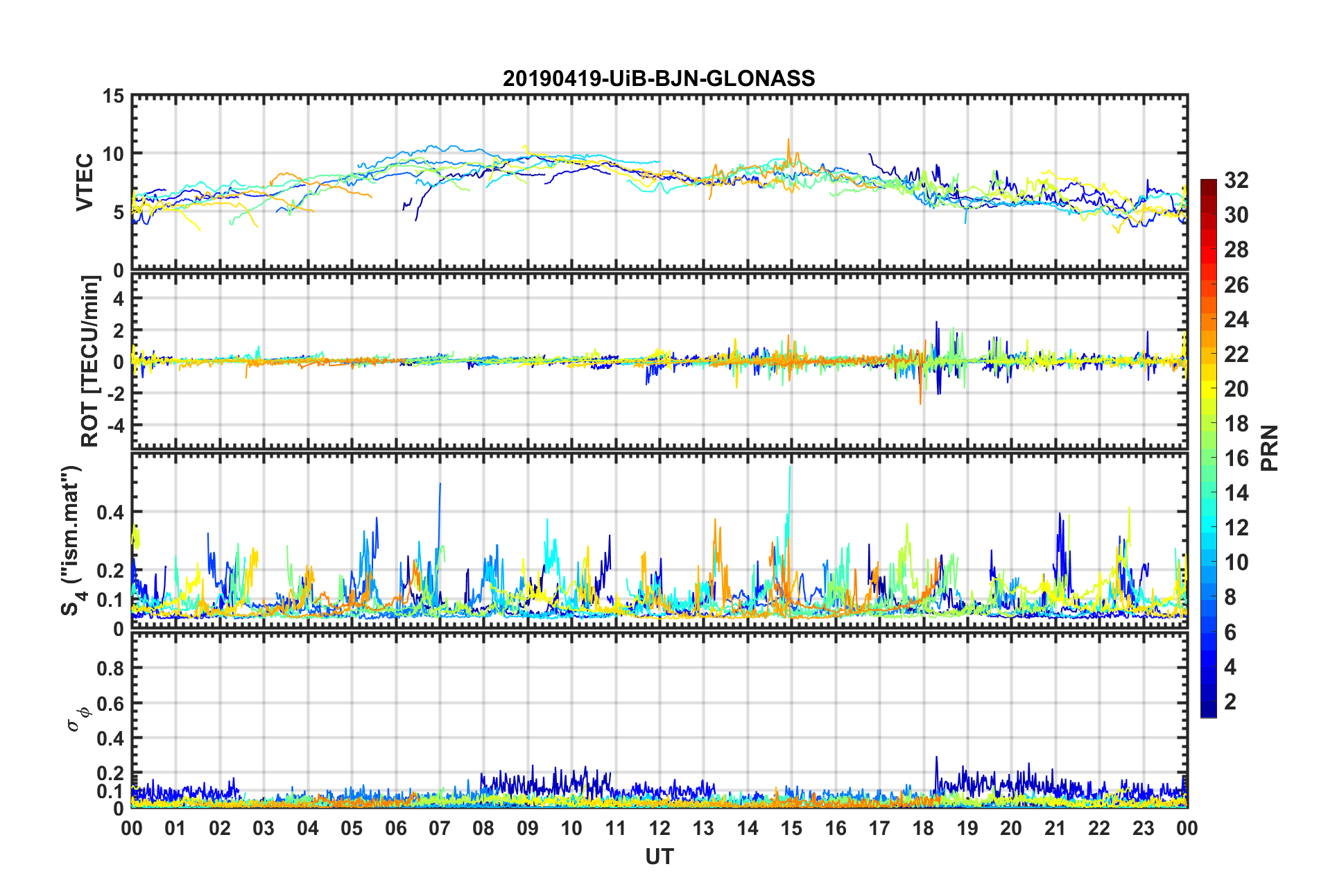Click the plot title 20190419-UiB-BJN-GLONASS
The height and width of the screenshot is (896, 1319).
pos(659,78)
